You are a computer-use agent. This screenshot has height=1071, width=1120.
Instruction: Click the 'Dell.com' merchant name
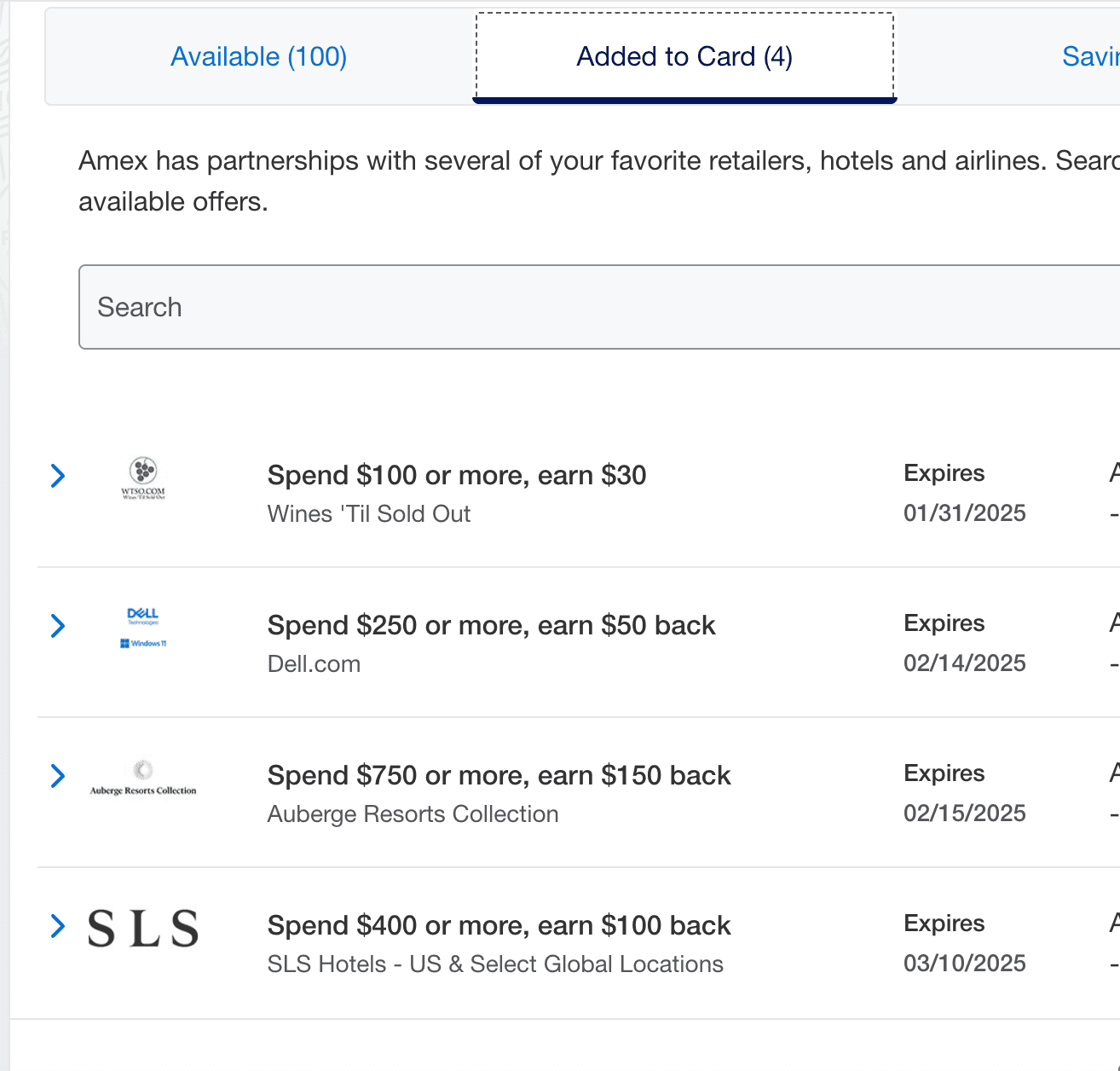click(x=314, y=664)
